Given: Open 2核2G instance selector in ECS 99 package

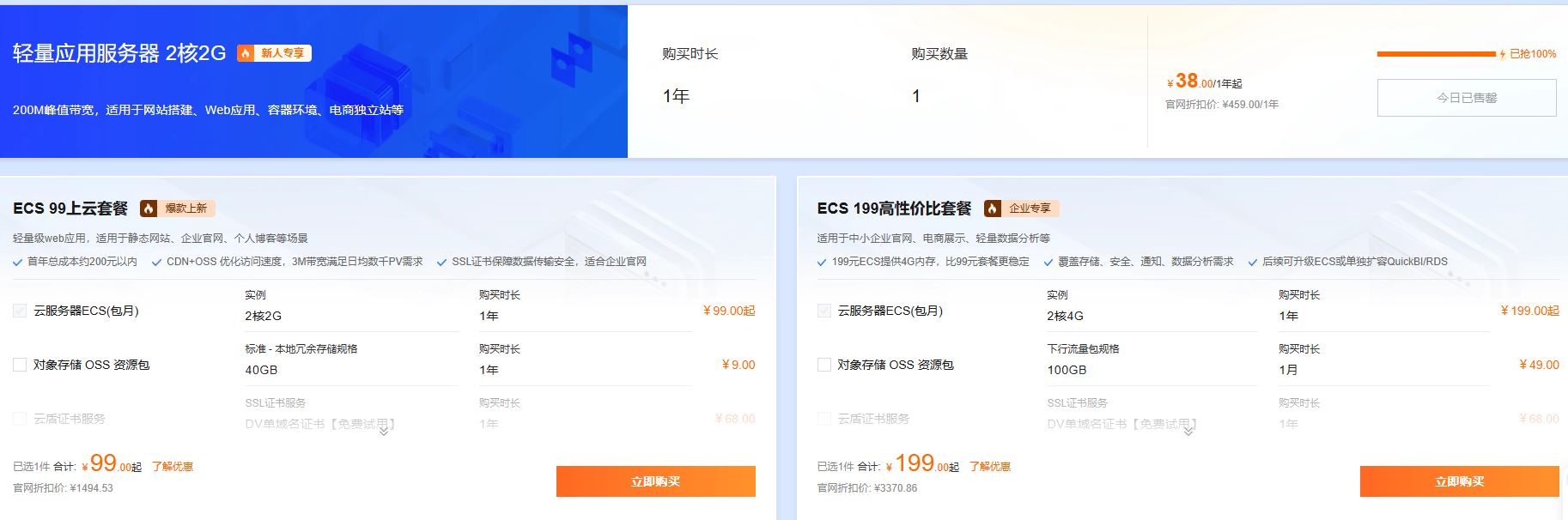Looking at the screenshot, I should [x=351, y=316].
